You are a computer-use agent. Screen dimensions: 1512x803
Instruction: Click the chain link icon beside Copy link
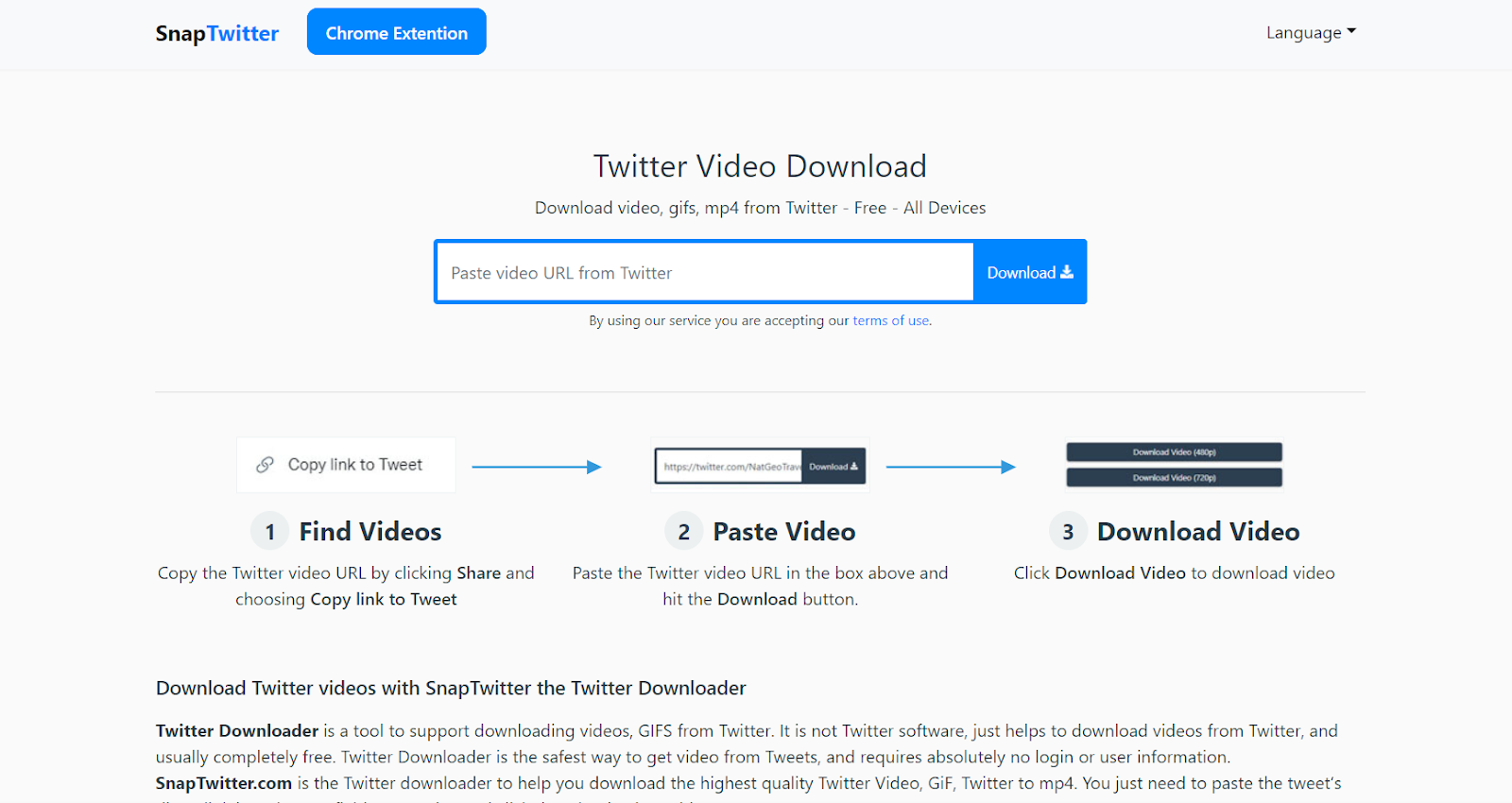[x=266, y=465]
